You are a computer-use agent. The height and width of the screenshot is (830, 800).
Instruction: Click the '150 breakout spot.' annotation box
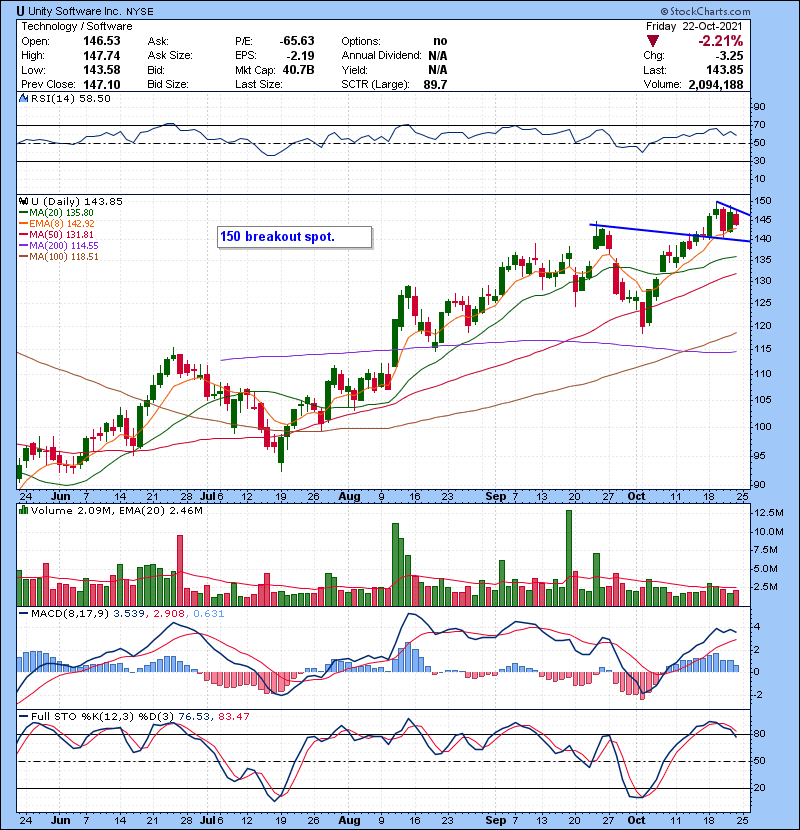294,237
